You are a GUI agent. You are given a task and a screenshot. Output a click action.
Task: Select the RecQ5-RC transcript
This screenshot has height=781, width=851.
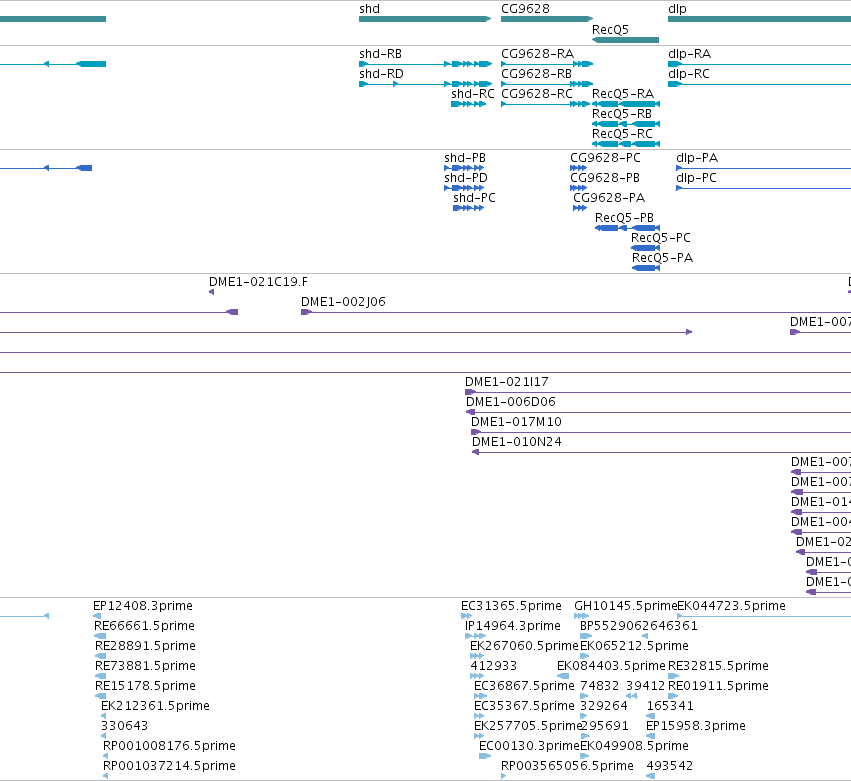tap(626, 144)
